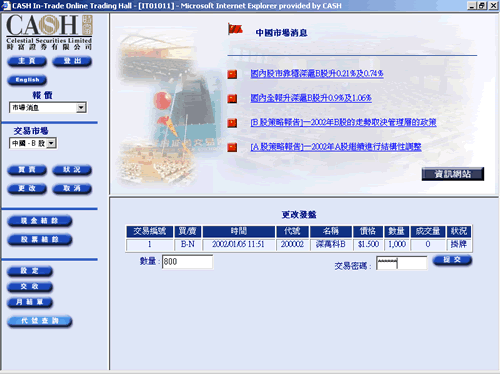Open the 狀況 order status section
Image resolution: width=500 pixels, height=374 pixels.
coord(72,170)
